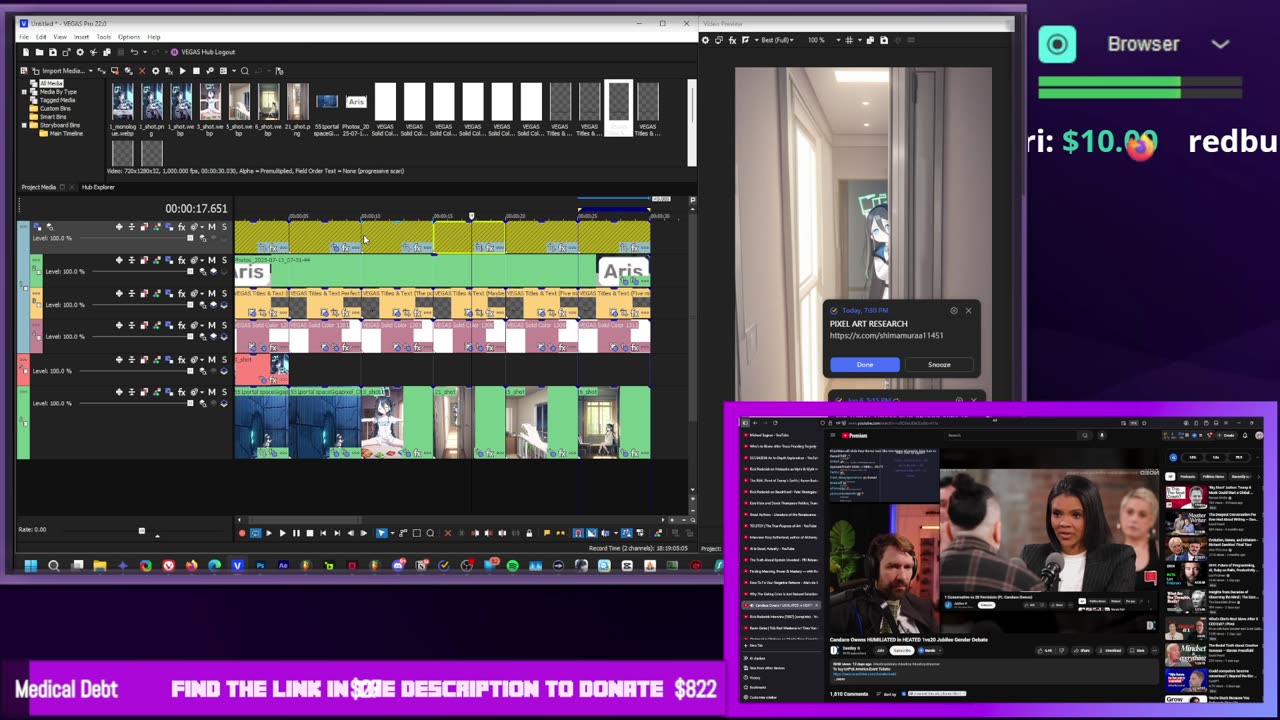The height and width of the screenshot is (720, 1280).
Task: Click the Play button in transport bar
Action: tap(282, 533)
